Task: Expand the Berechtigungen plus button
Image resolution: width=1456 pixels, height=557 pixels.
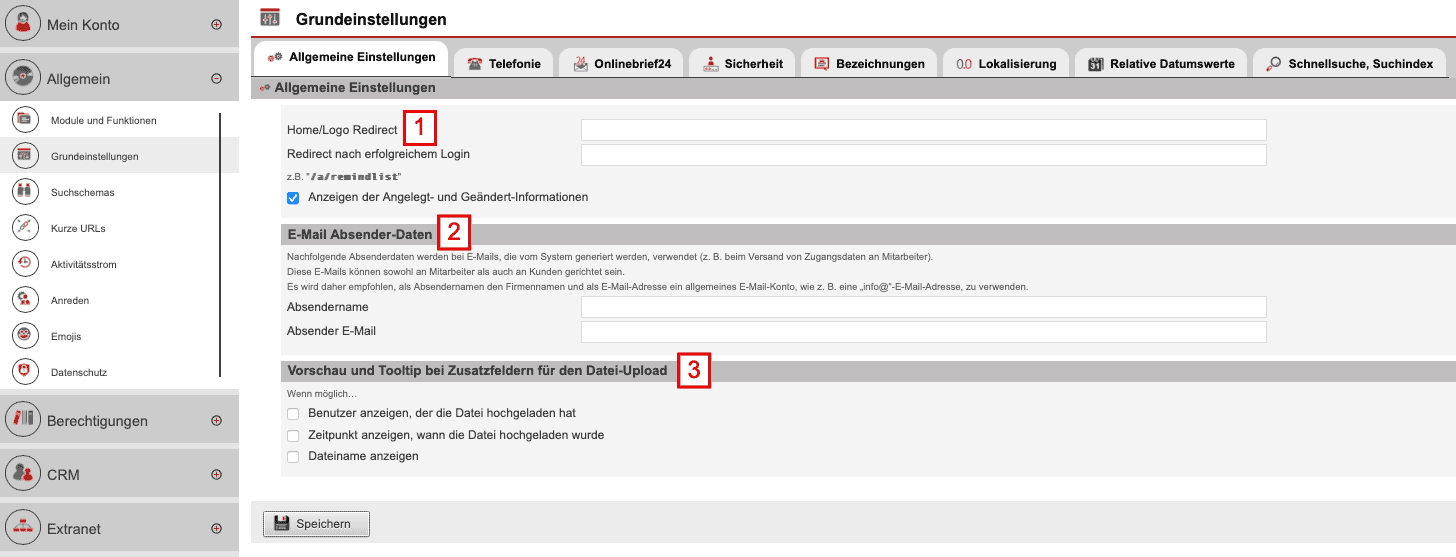Action: click(216, 421)
